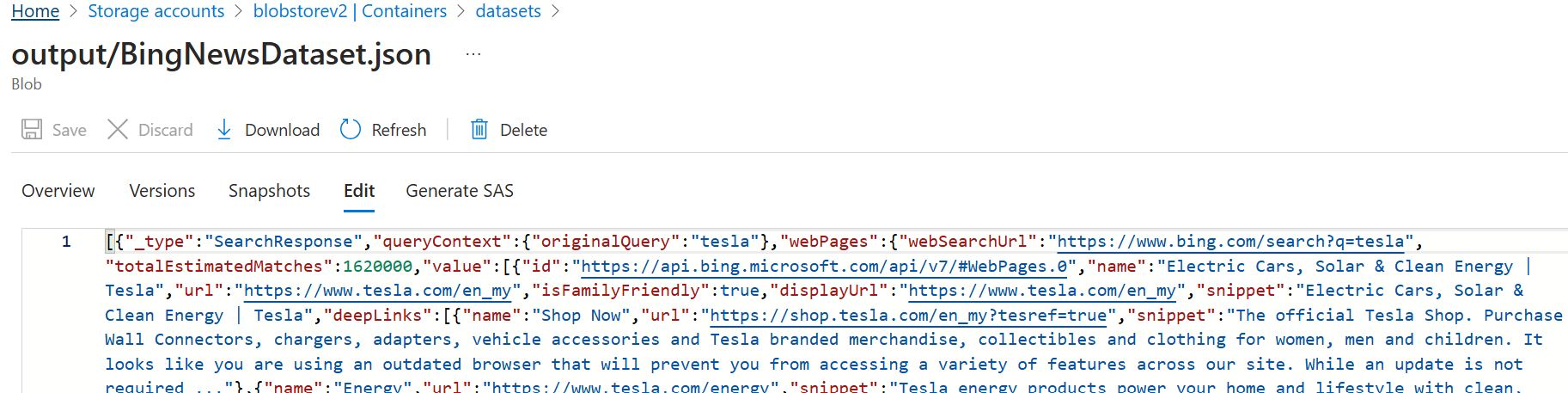Switch to the Overview tab

coord(58,191)
